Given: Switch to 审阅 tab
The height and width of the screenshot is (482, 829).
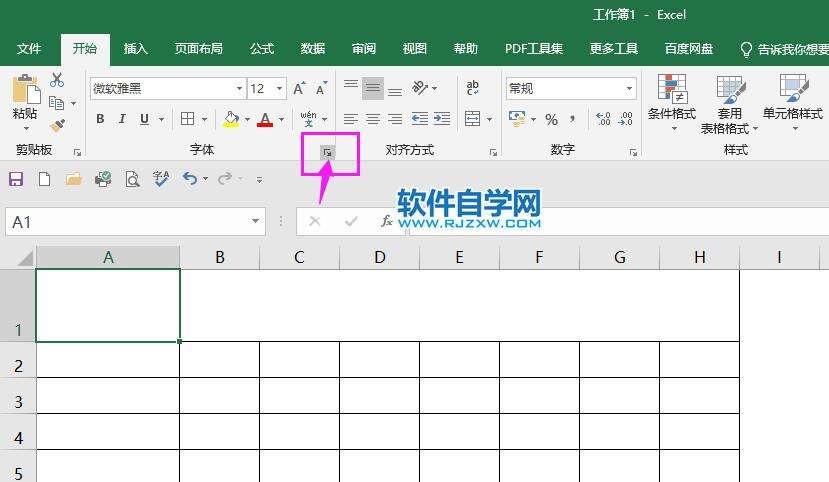Looking at the screenshot, I should point(364,49).
